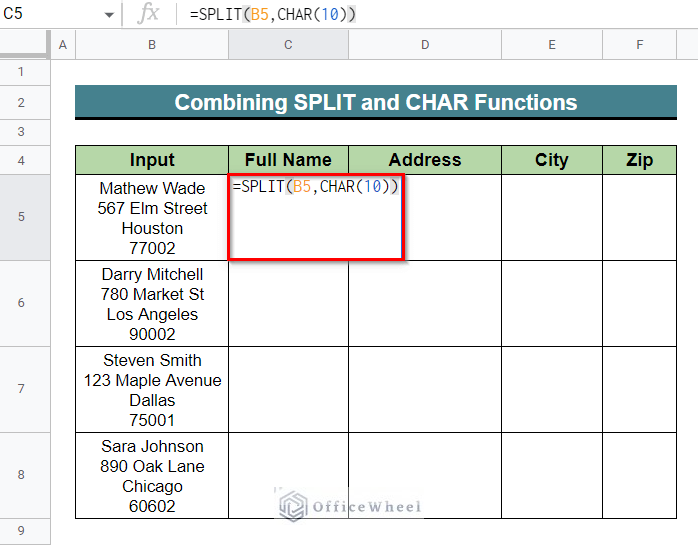Select empty Address cell in Darry Mitchell row
Viewport: 698px width, 545px height.
point(425,303)
